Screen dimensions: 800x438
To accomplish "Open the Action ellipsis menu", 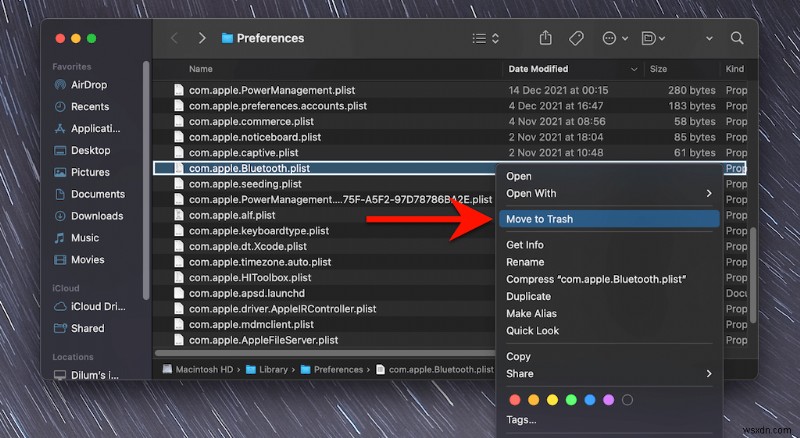I will pos(615,38).
